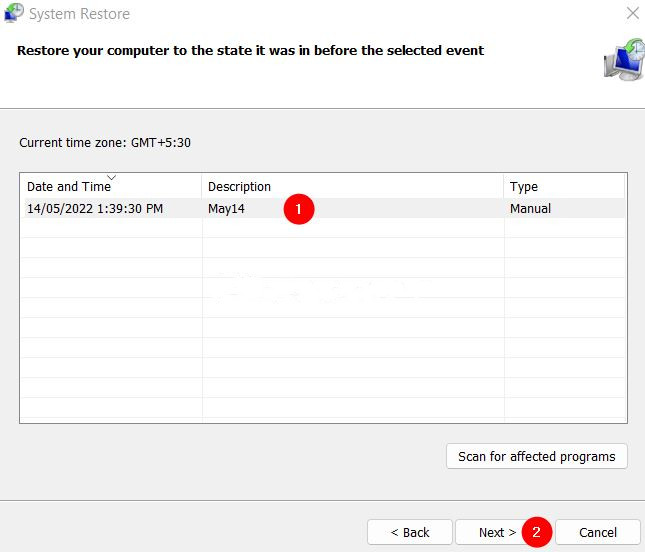This screenshot has height=552, width=645.
Task: Go to previous step with Back button
Action: pos(409,532)
